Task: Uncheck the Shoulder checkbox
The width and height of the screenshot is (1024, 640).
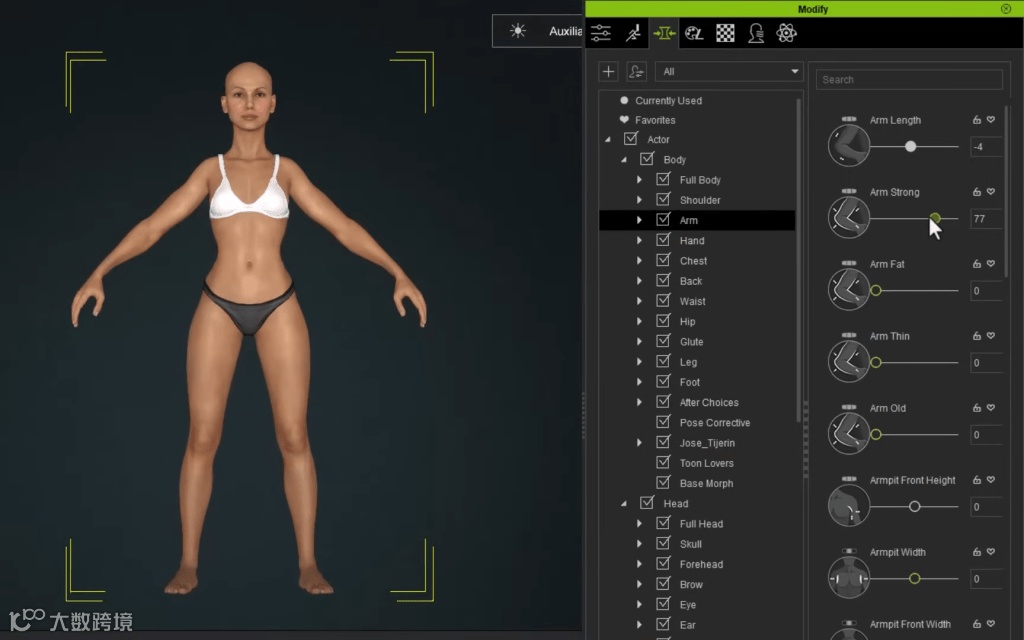Action: click(663, 199)
